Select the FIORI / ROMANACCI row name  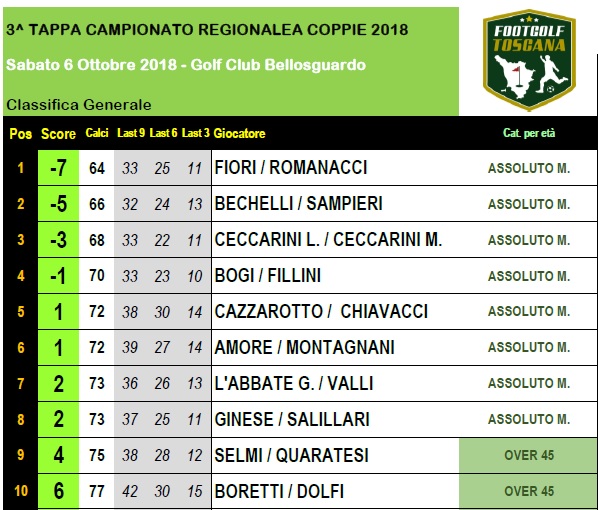[291, 167]
